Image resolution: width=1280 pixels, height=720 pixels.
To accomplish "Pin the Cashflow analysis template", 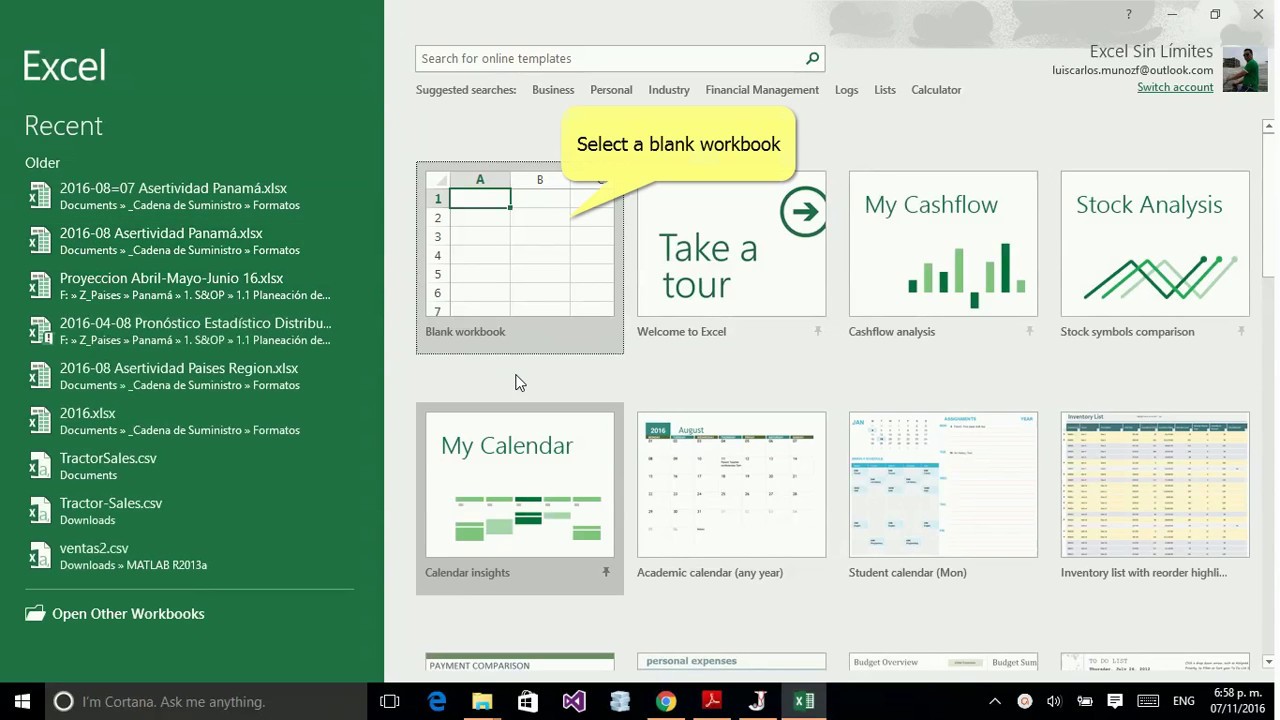I will coord(1030,331).
